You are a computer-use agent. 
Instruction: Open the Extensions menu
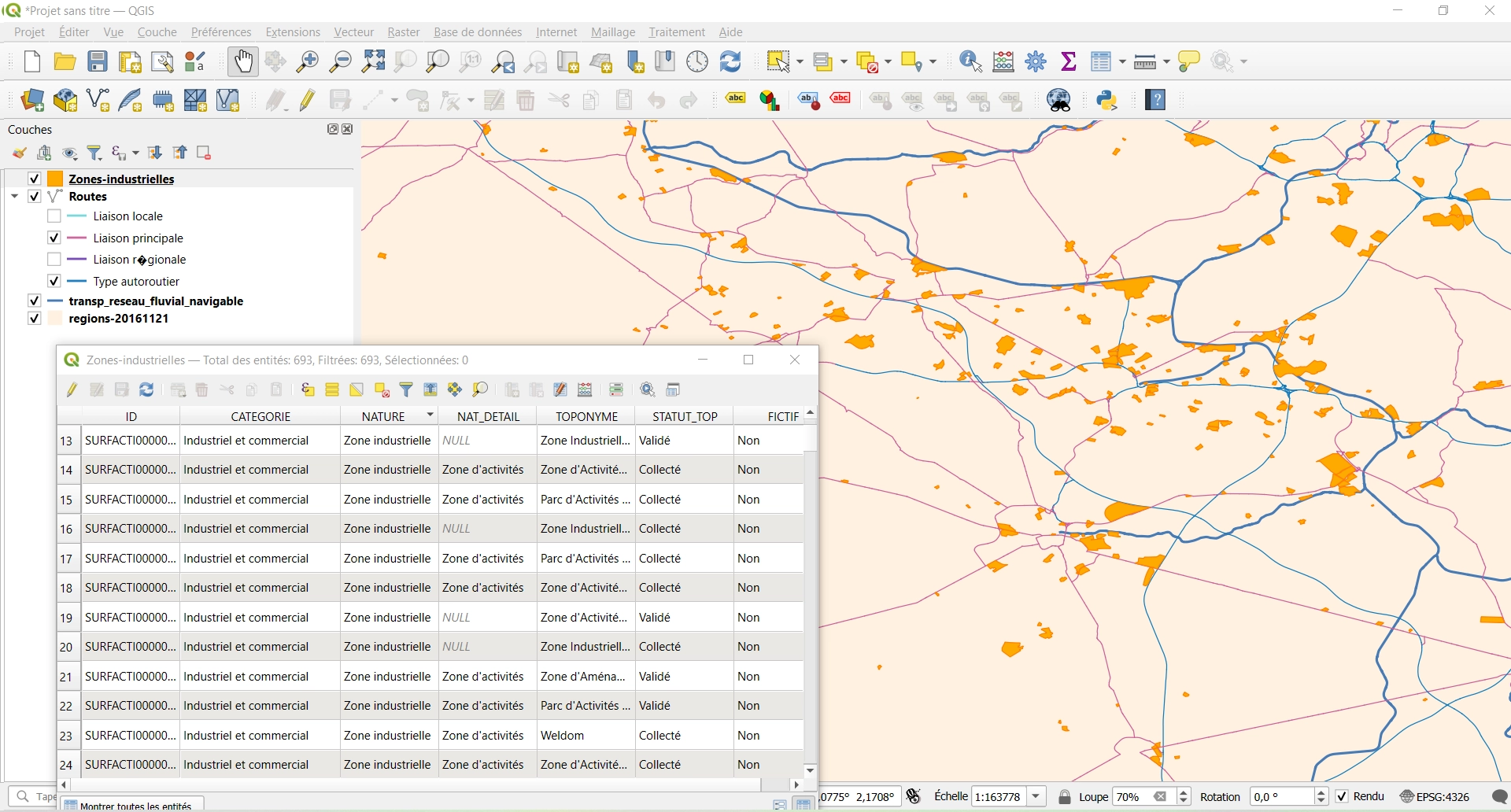tap(293, 32)
